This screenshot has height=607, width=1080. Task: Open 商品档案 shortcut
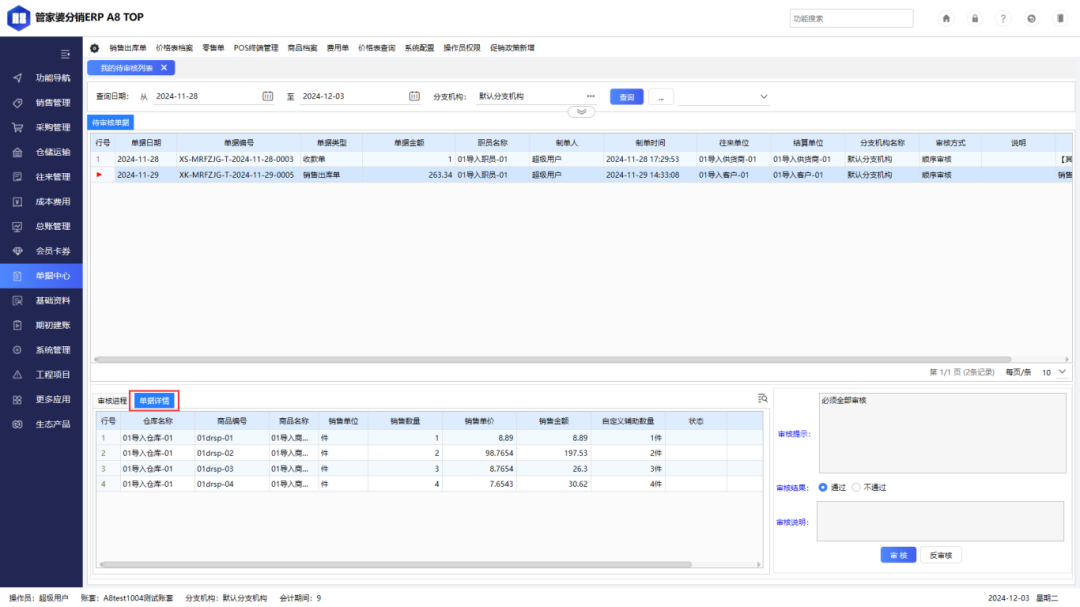(x=302, y=48)
